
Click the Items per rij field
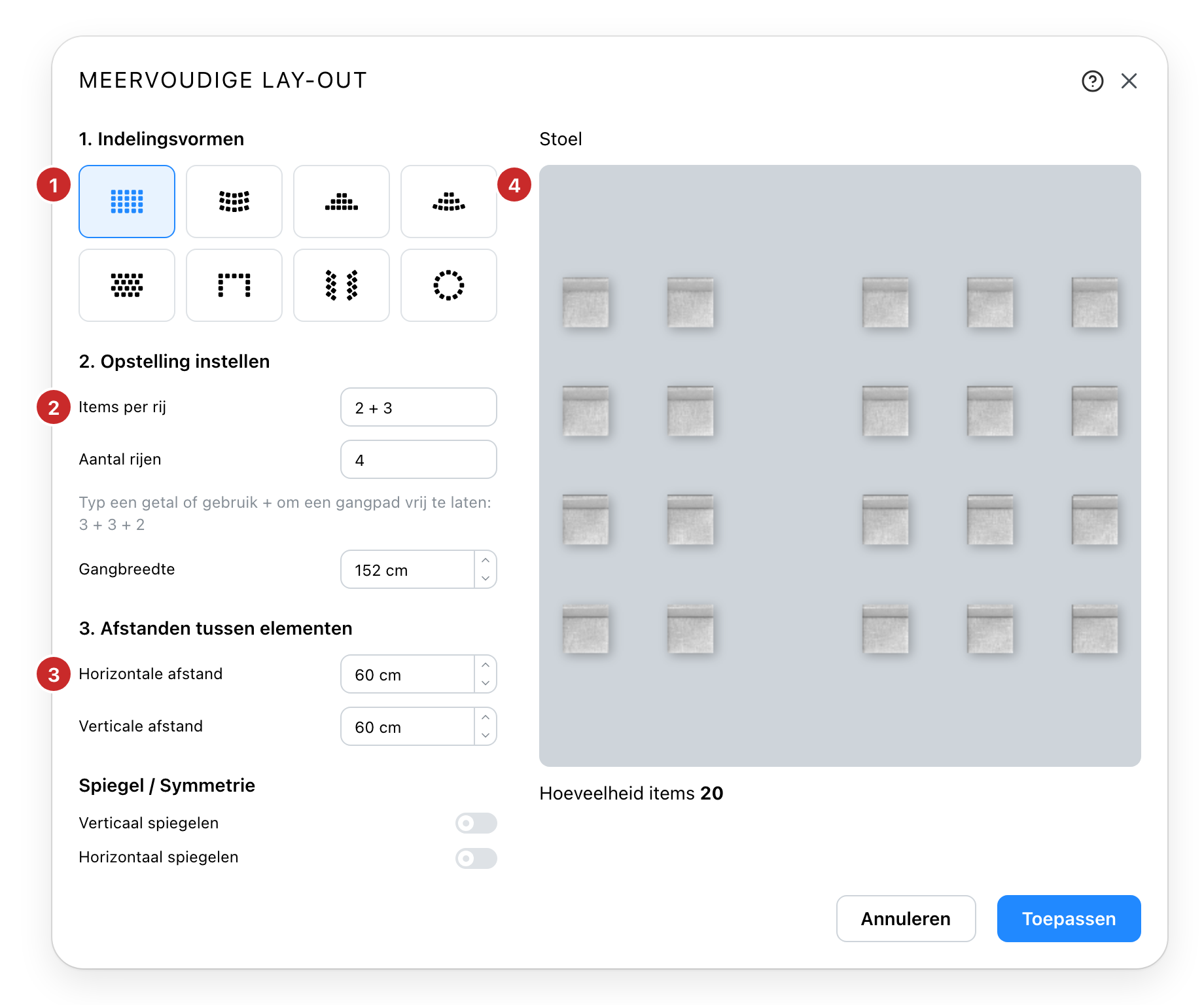pos(419,407)
